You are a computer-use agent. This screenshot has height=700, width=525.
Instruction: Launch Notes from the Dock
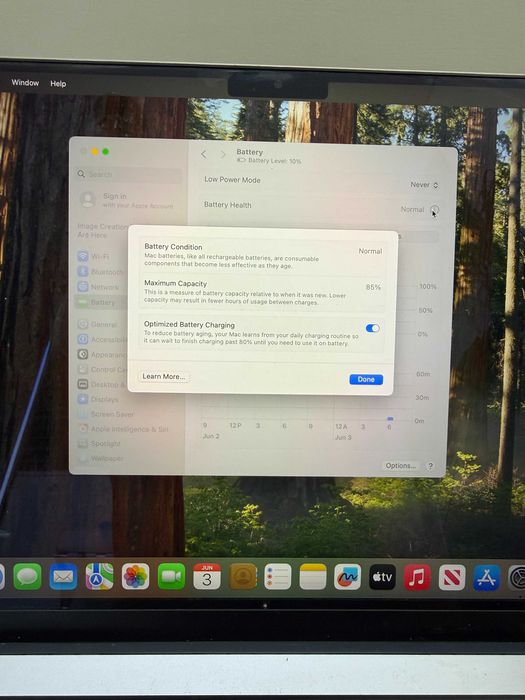click(x=312, y=576)
